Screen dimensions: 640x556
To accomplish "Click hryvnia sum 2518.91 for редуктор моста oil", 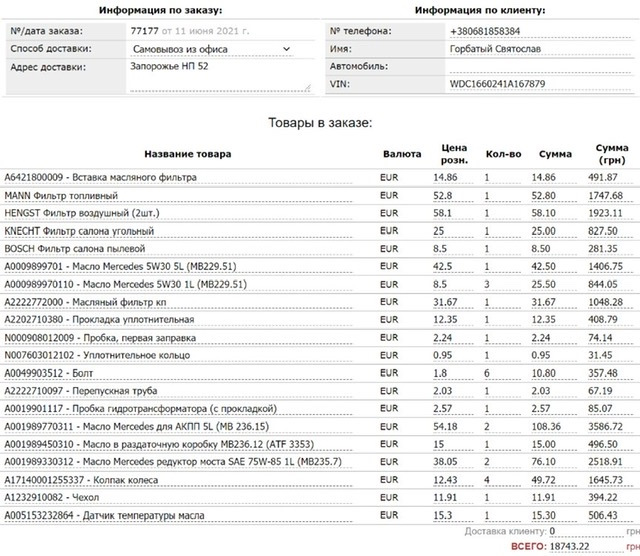I will coord(610,462).
